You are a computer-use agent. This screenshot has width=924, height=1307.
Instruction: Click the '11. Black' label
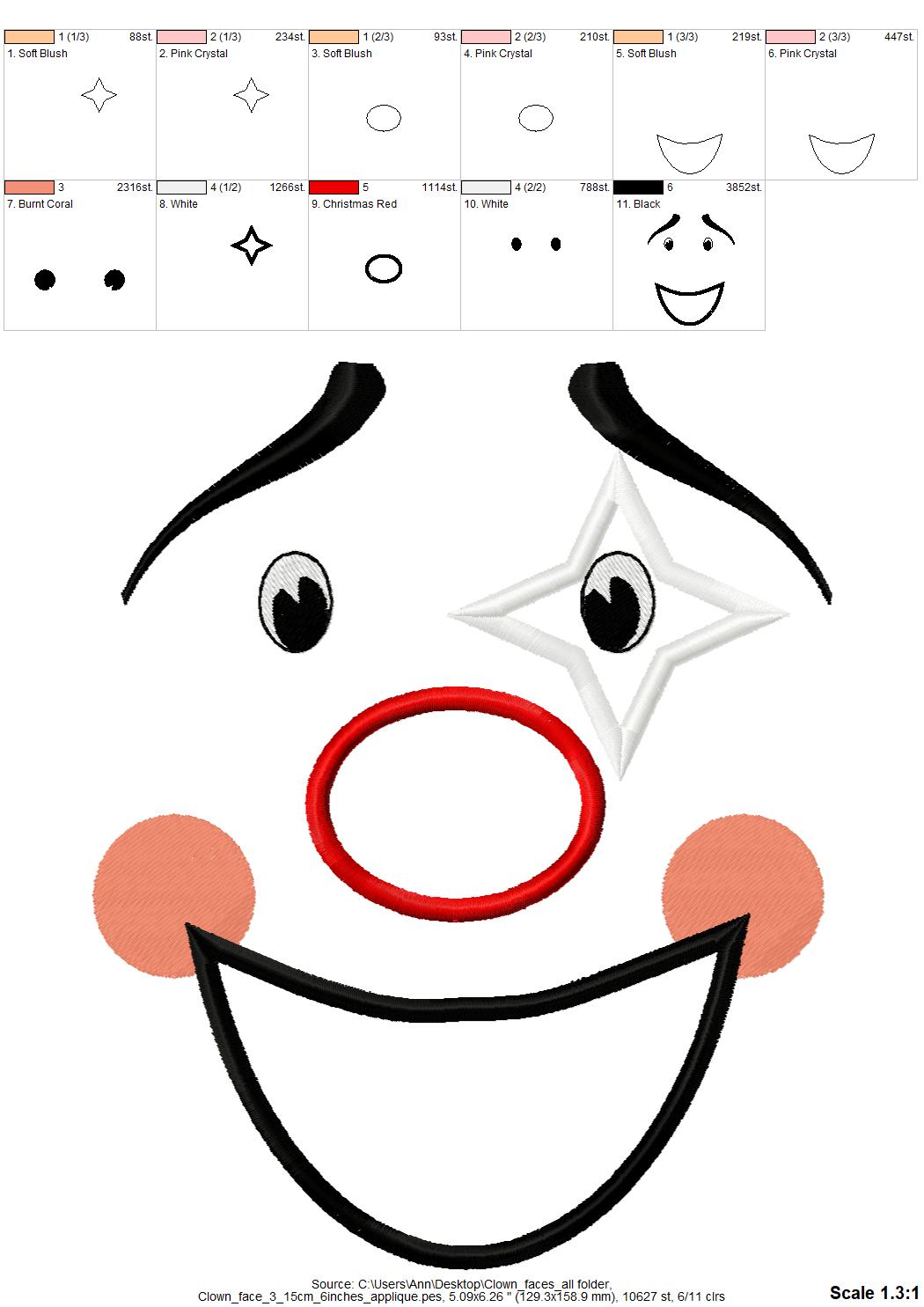pyautogui.click(x=638, y=204)
